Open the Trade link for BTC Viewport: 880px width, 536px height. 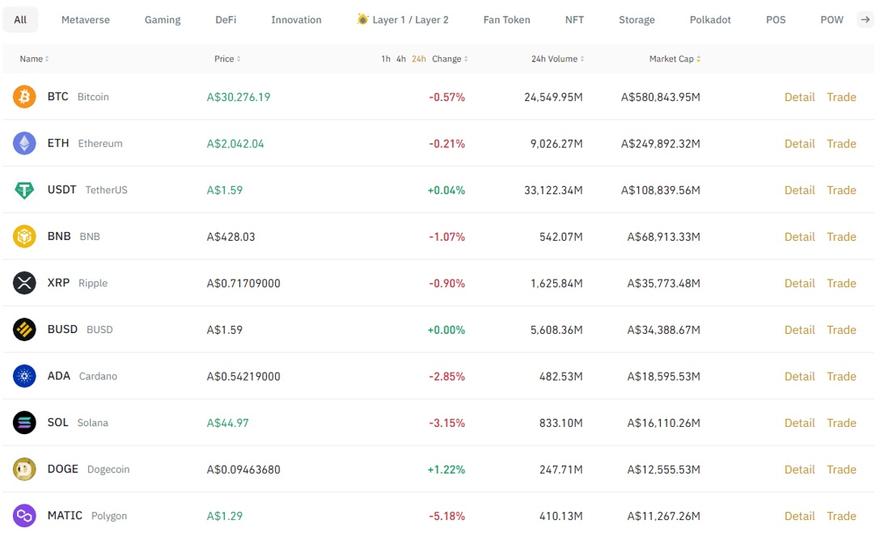[841, 97]
